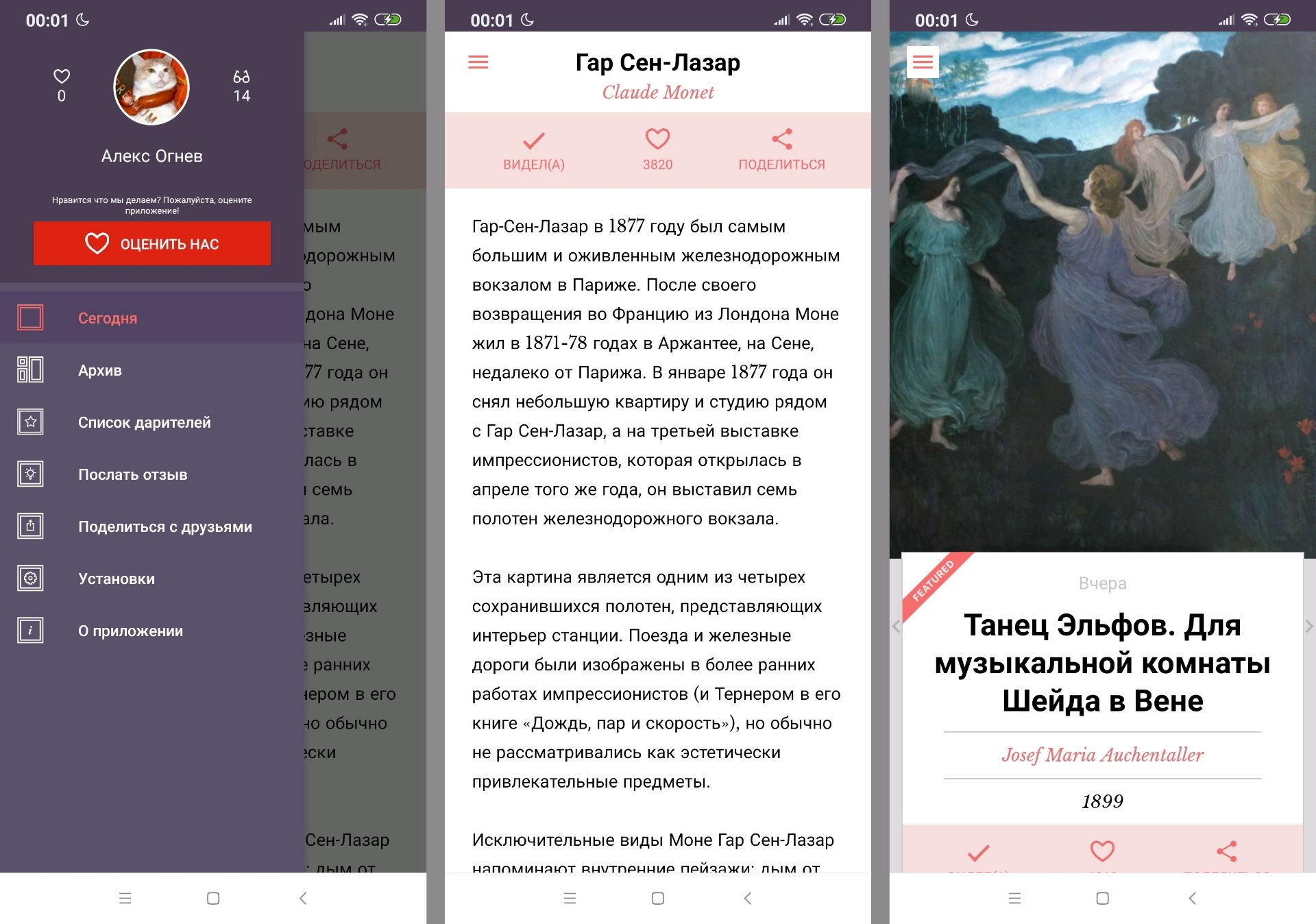Tap Android home button on the middle screen
This screenshot has height=924, width=1316.
(658, 898)
